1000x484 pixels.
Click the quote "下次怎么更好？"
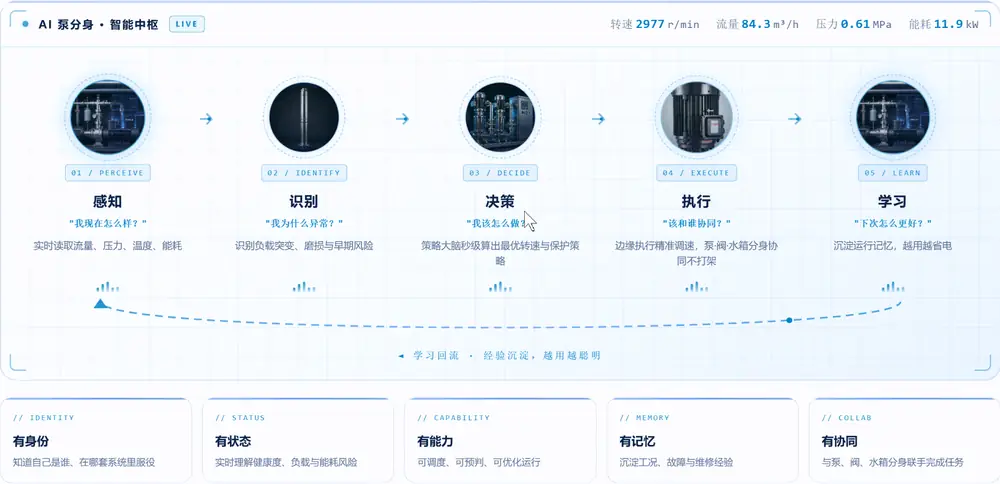892,223
